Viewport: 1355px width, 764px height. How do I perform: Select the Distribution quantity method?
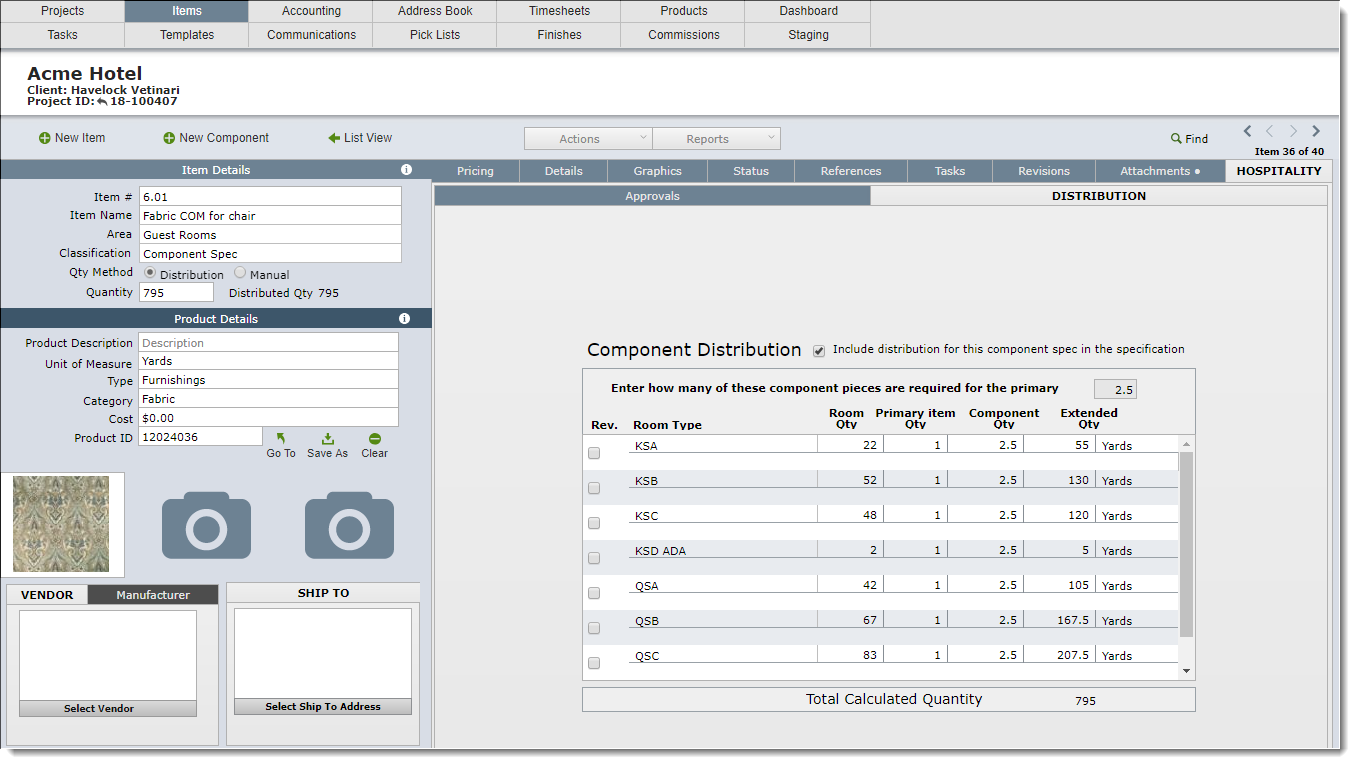point(150,272)
